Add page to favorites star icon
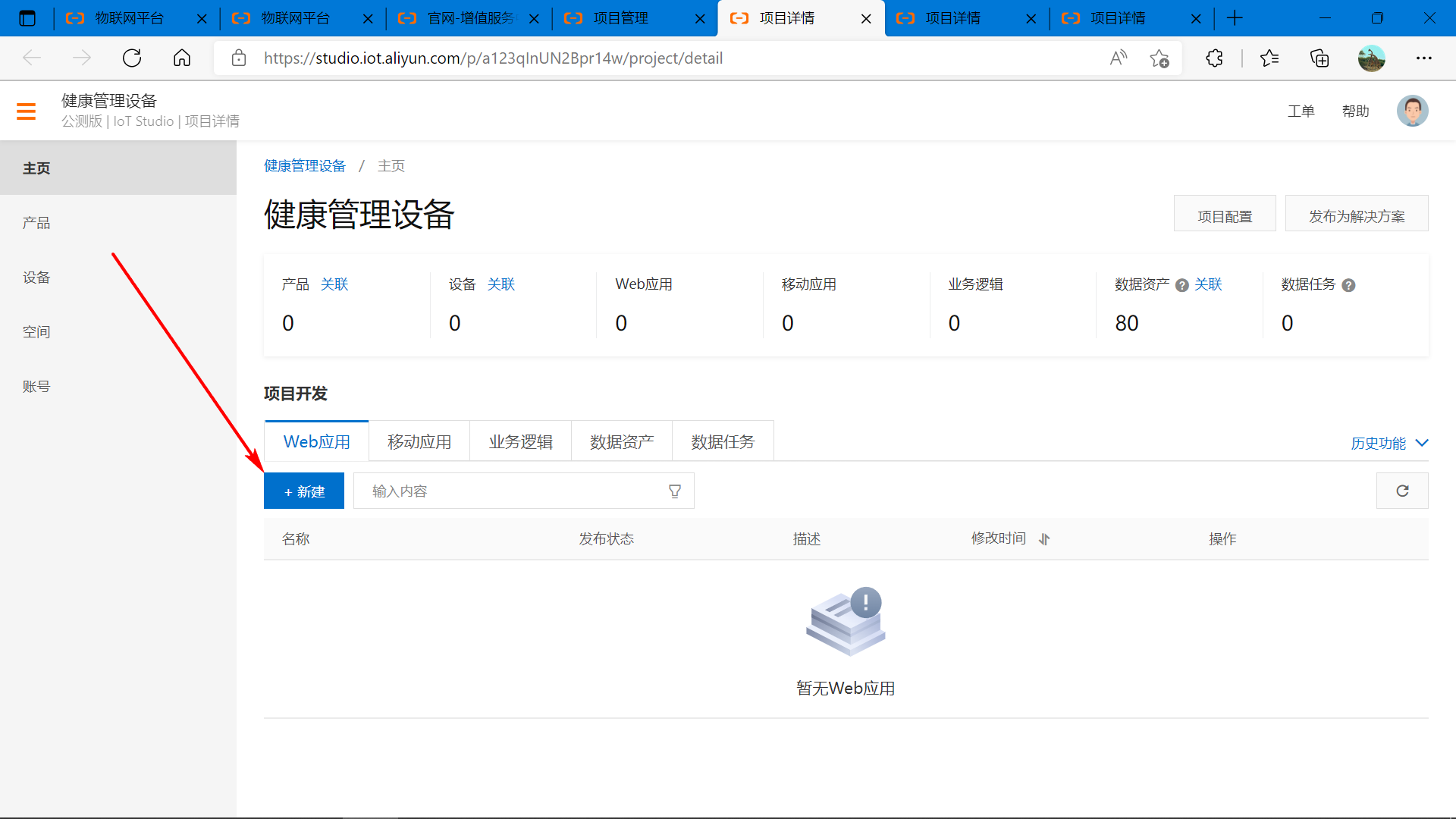The width and height of the screenshot is (1456, 819). coord(1159,58)
